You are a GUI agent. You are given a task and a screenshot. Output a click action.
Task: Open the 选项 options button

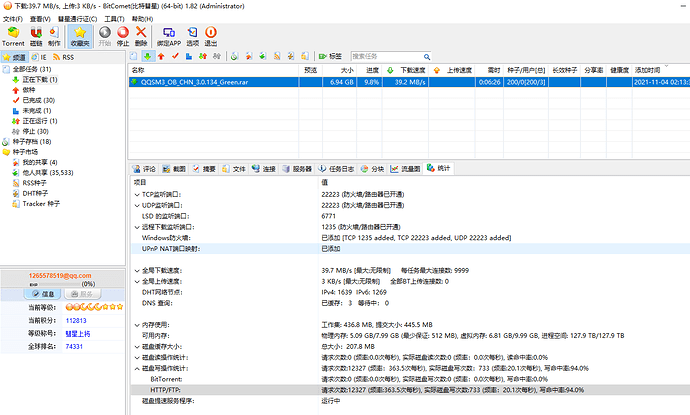click(x=193, y=36)
